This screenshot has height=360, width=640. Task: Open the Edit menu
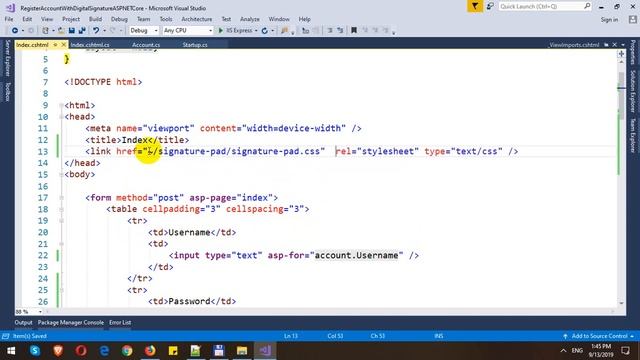(27, 19)
